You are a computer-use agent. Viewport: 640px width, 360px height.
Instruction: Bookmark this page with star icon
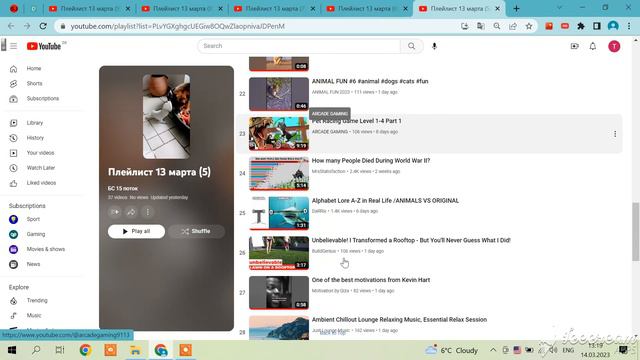(x=529, y=26)
